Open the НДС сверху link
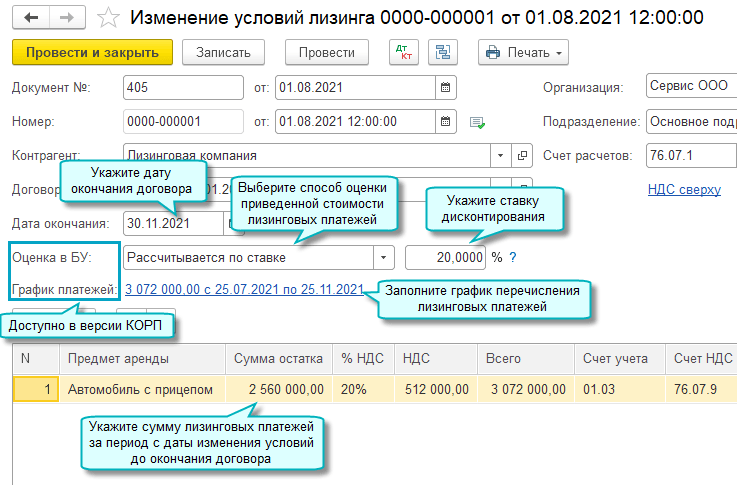This screenshot has width=737, height=485. 684,190
